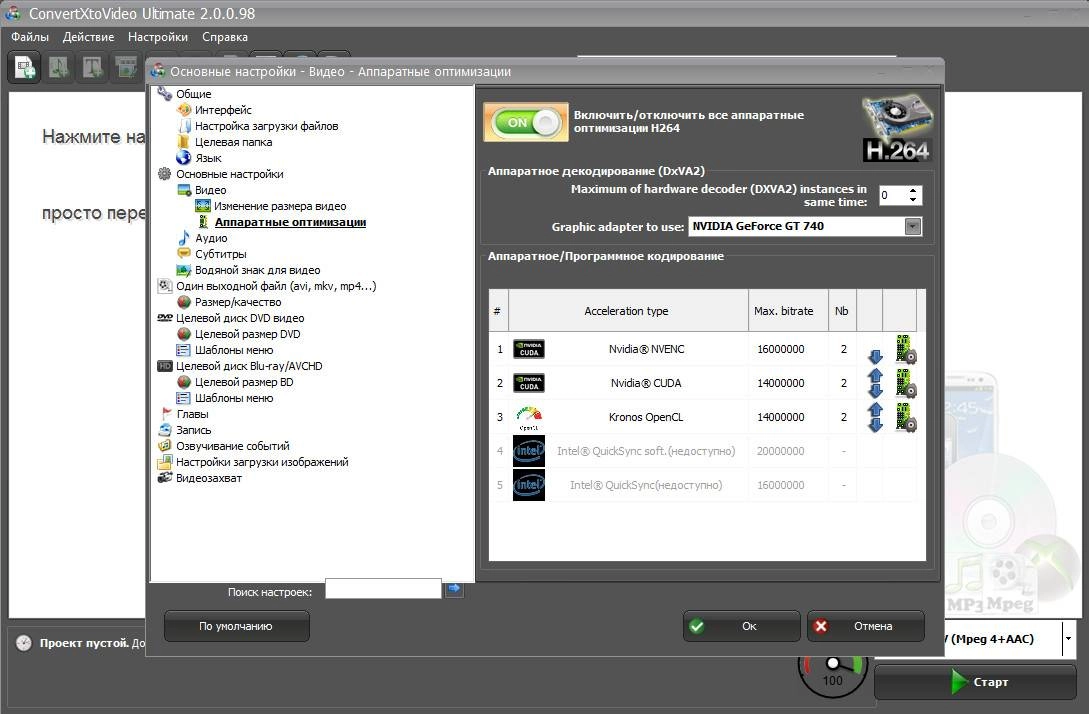This screenshot has height=714, width=1089.
Task: Select Настройка загрузки файлов tree item
Action: tap(267, 126)
